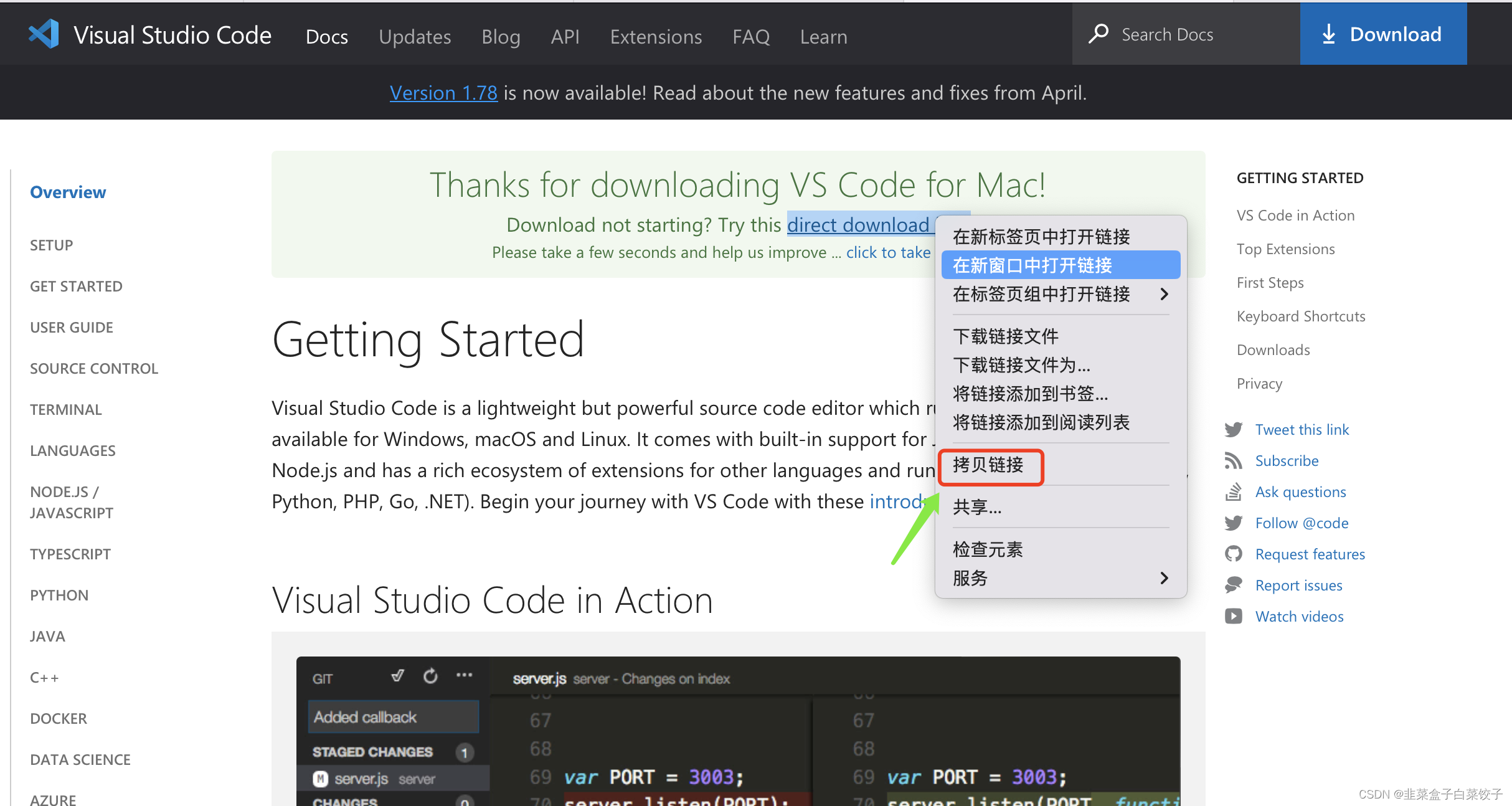Click the Git commit checkmark icon in the demo

pyautogui.click(x=397, y=676)
